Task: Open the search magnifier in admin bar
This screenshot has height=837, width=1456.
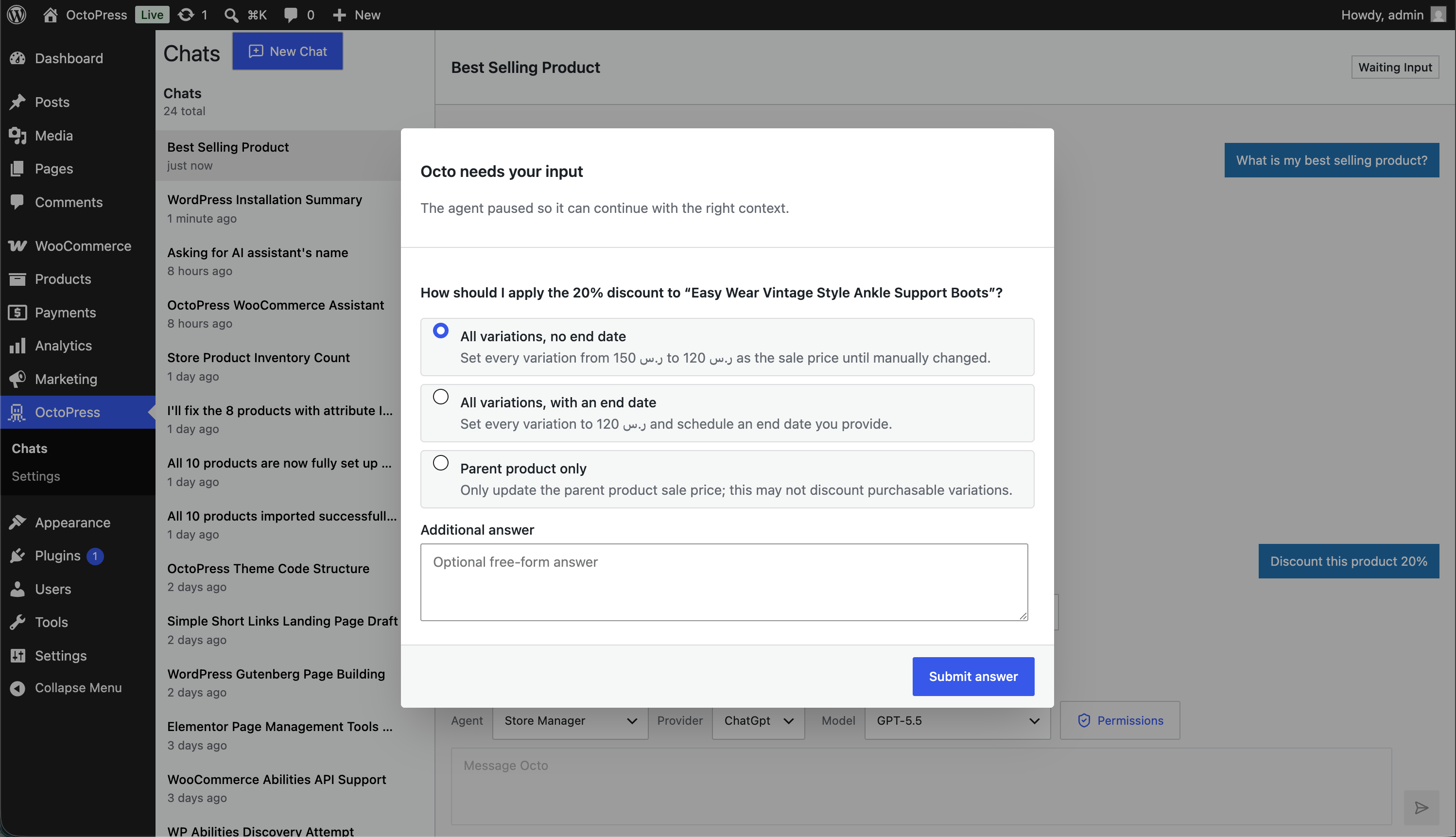Action: click(231, 15)
